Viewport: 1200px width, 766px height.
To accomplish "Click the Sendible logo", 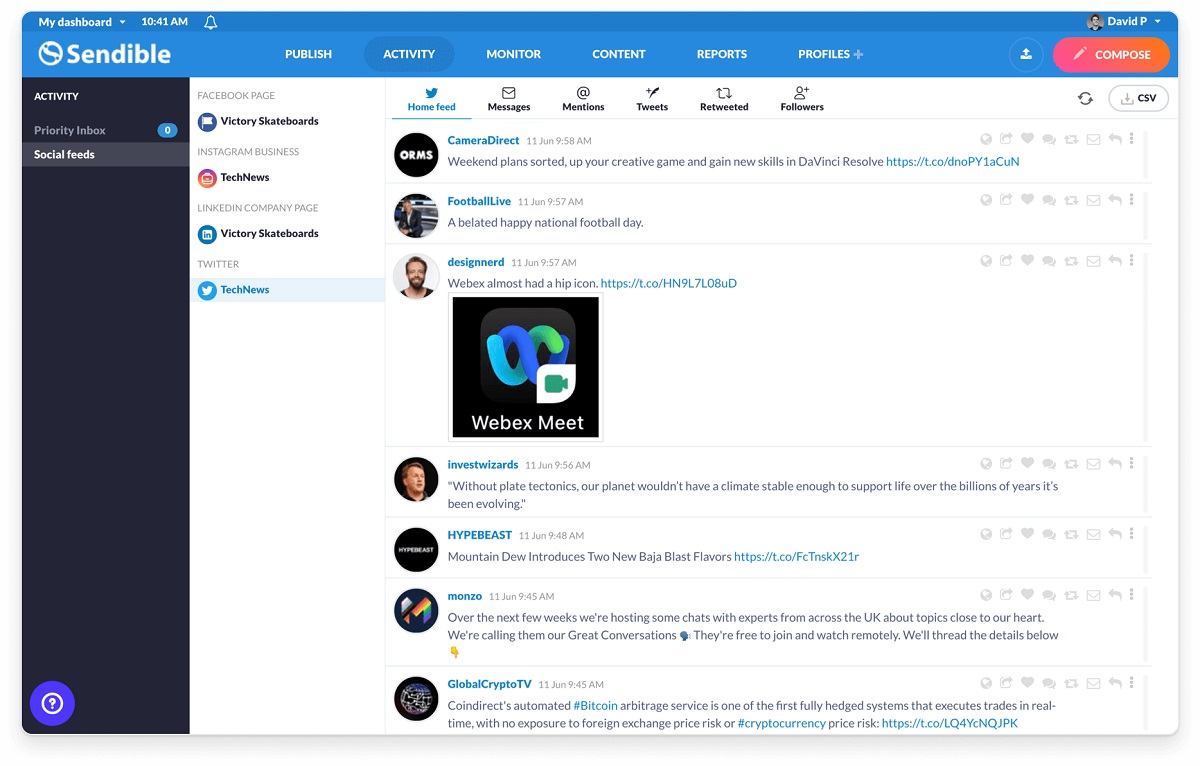I will pos(105,54).
